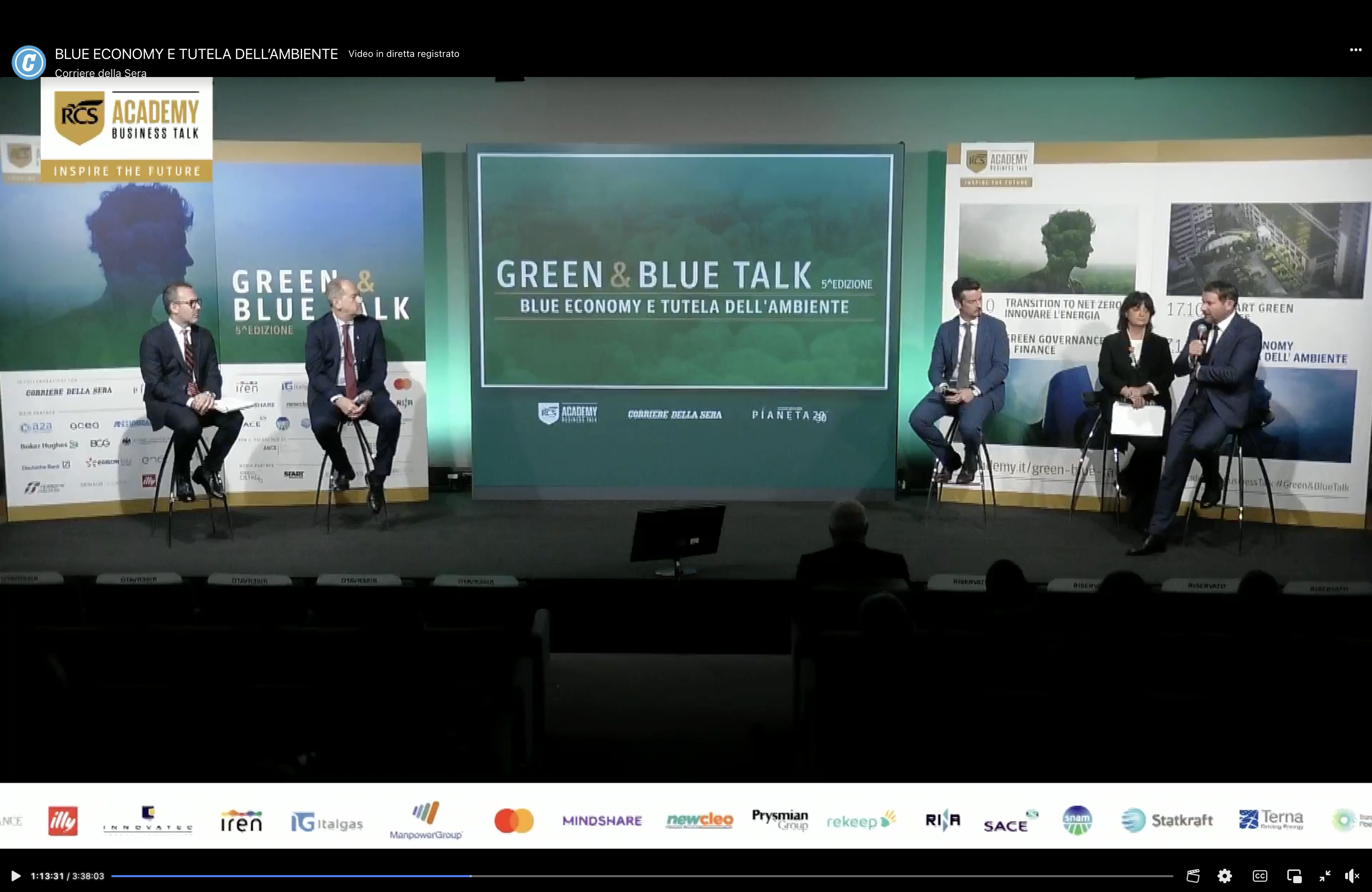Toggle closed captions with the CC button
The width and height of the screenshot is (1372, 892).
tap(1260, 876)
